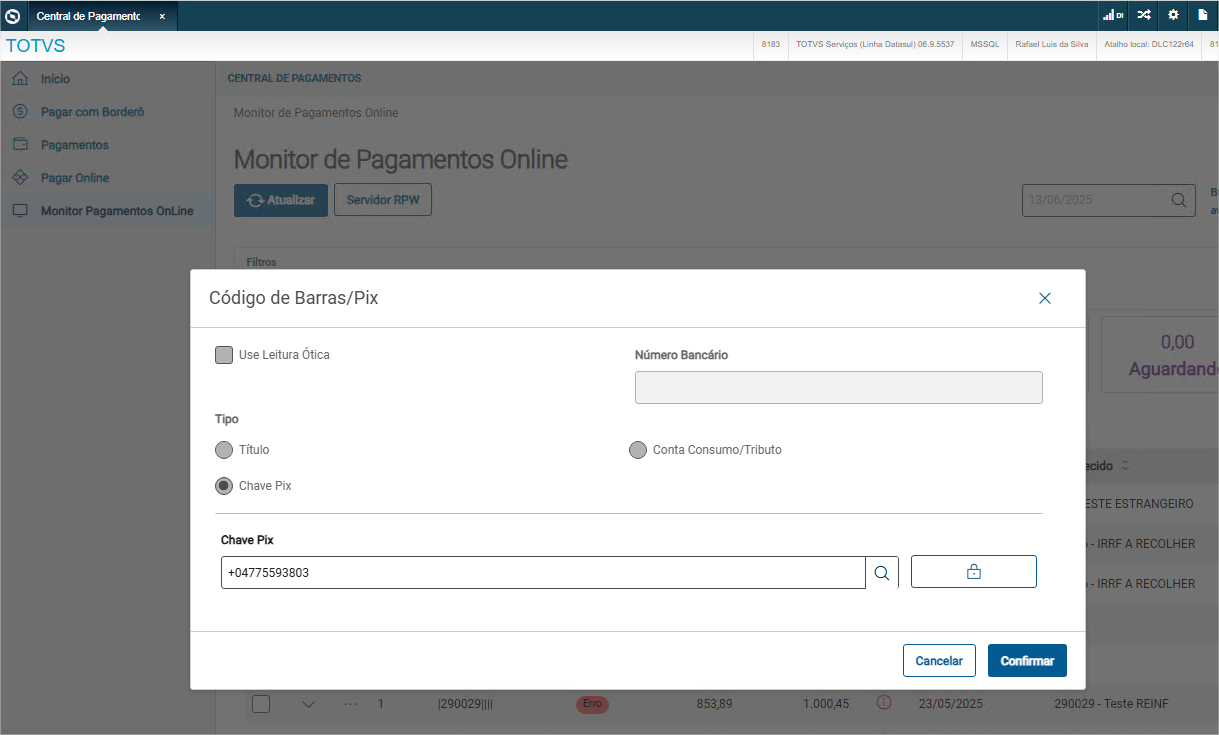Click the Atualizar refresh button

281,200
